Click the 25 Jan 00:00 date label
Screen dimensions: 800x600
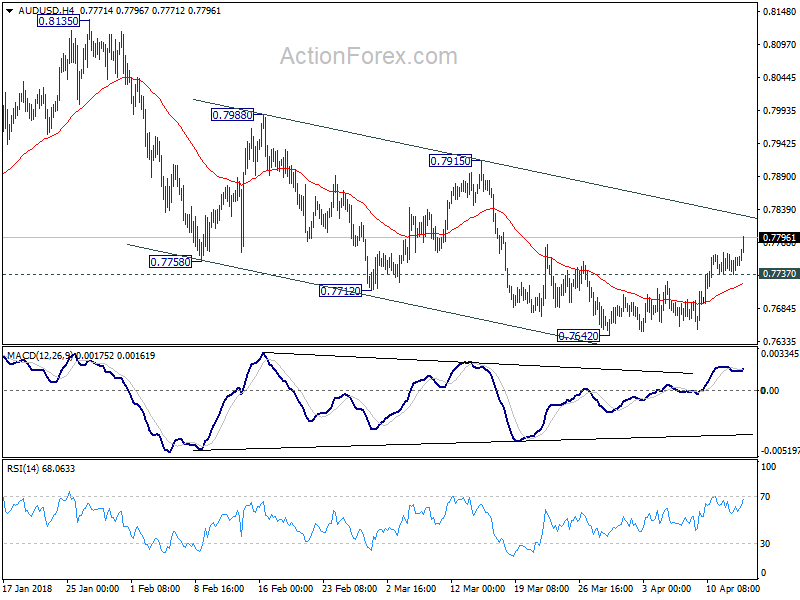(x=92, y=588)
